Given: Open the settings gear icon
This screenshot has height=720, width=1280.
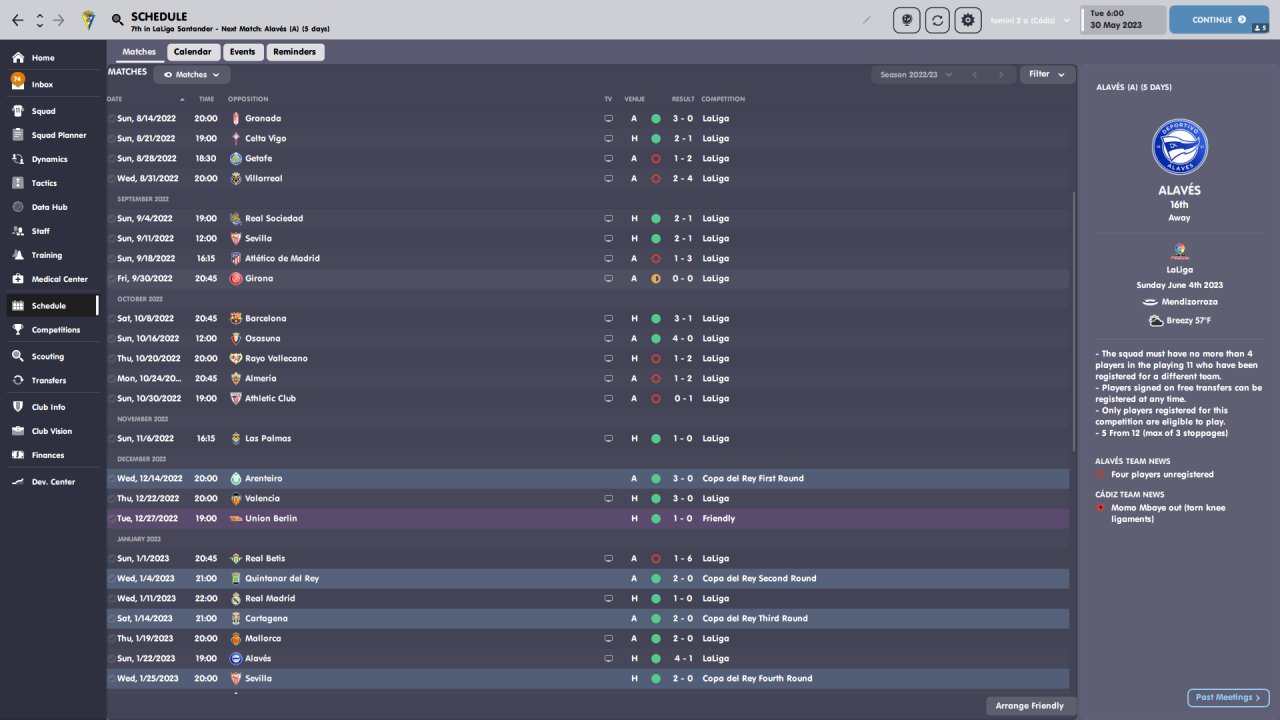Looking at the screenshot, I should pos(967,20).
